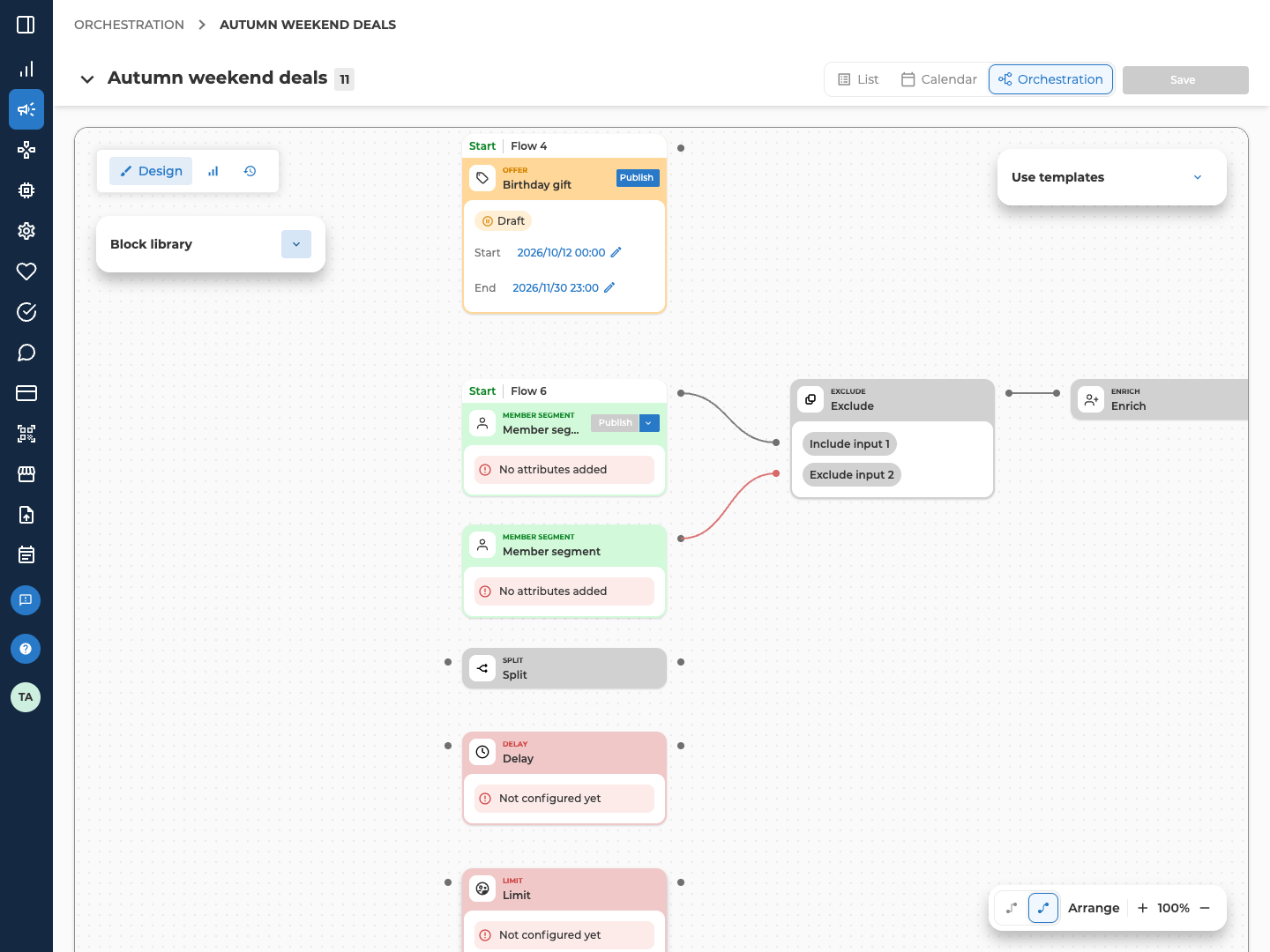Viewport: 1270px width, 952px height.
Task: Expand the Block library dropdown
Action: pos(296,244)
